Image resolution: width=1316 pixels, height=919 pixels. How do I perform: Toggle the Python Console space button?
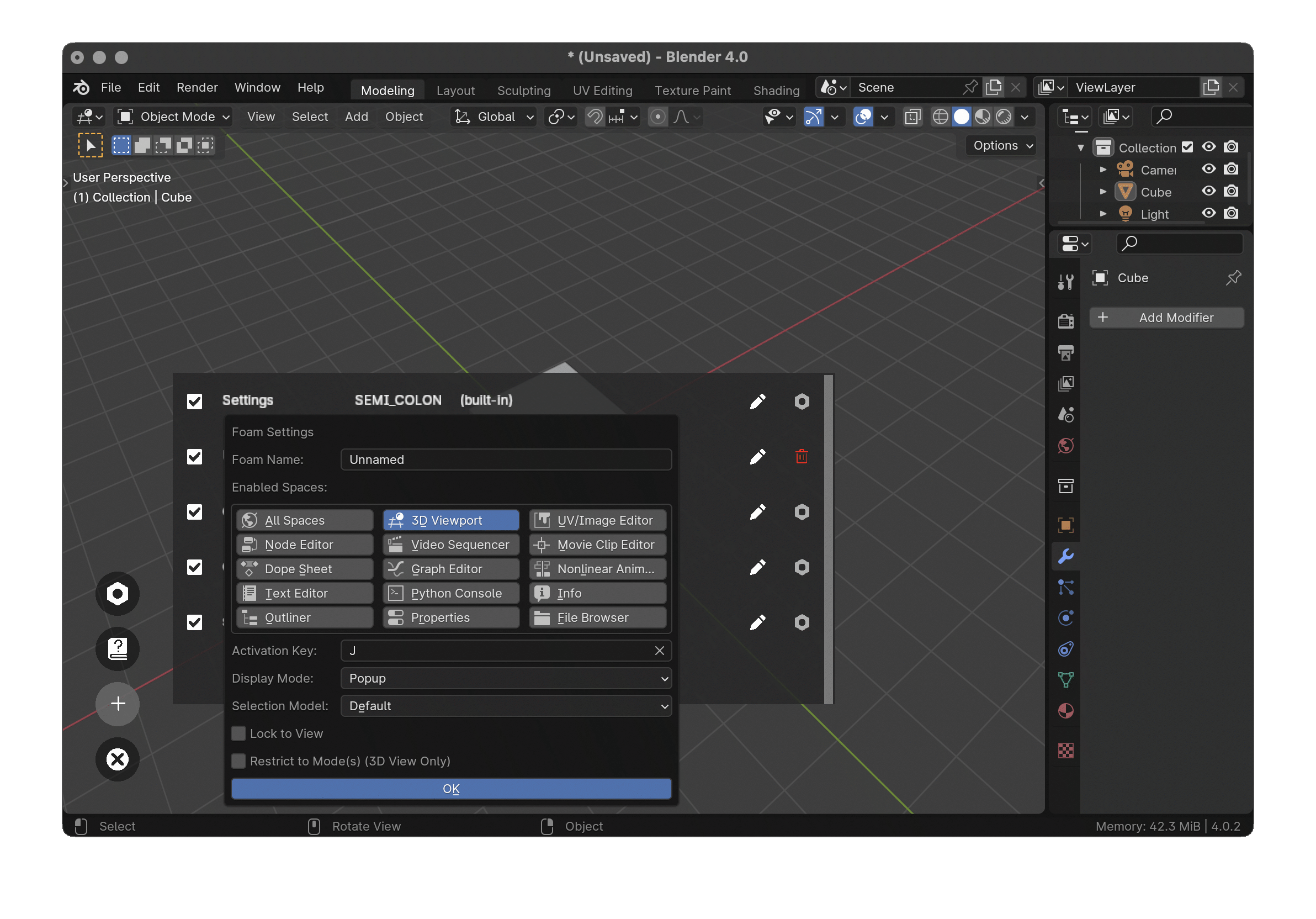[x=450, y=593]
